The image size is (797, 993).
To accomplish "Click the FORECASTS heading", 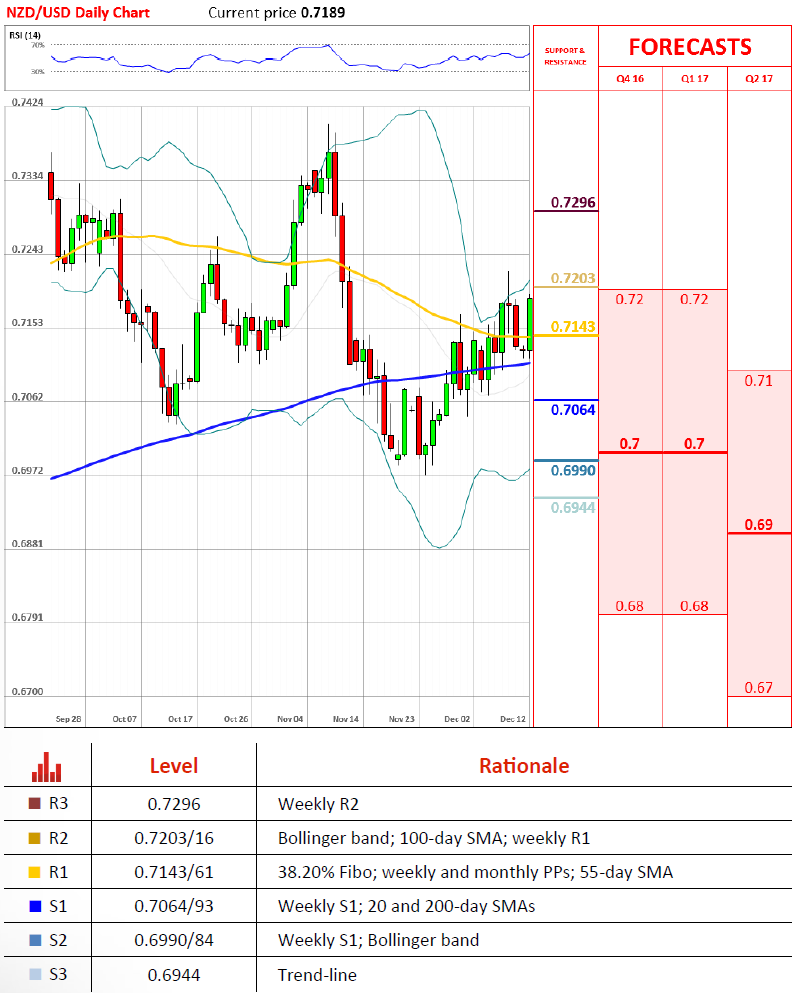I will click(x=690, y=47).
